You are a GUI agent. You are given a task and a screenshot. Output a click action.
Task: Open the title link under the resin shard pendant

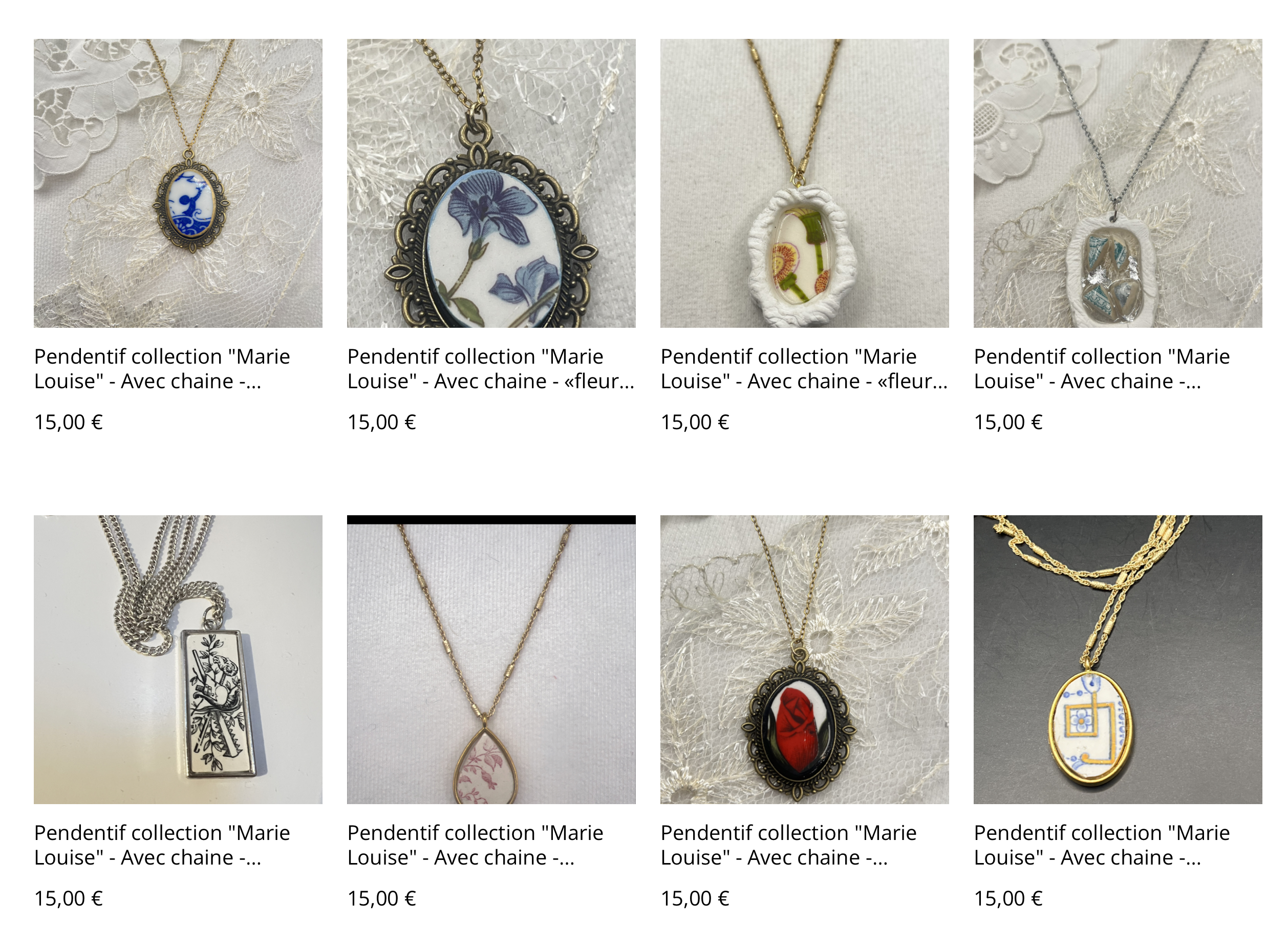click(x=1102, y=369)
